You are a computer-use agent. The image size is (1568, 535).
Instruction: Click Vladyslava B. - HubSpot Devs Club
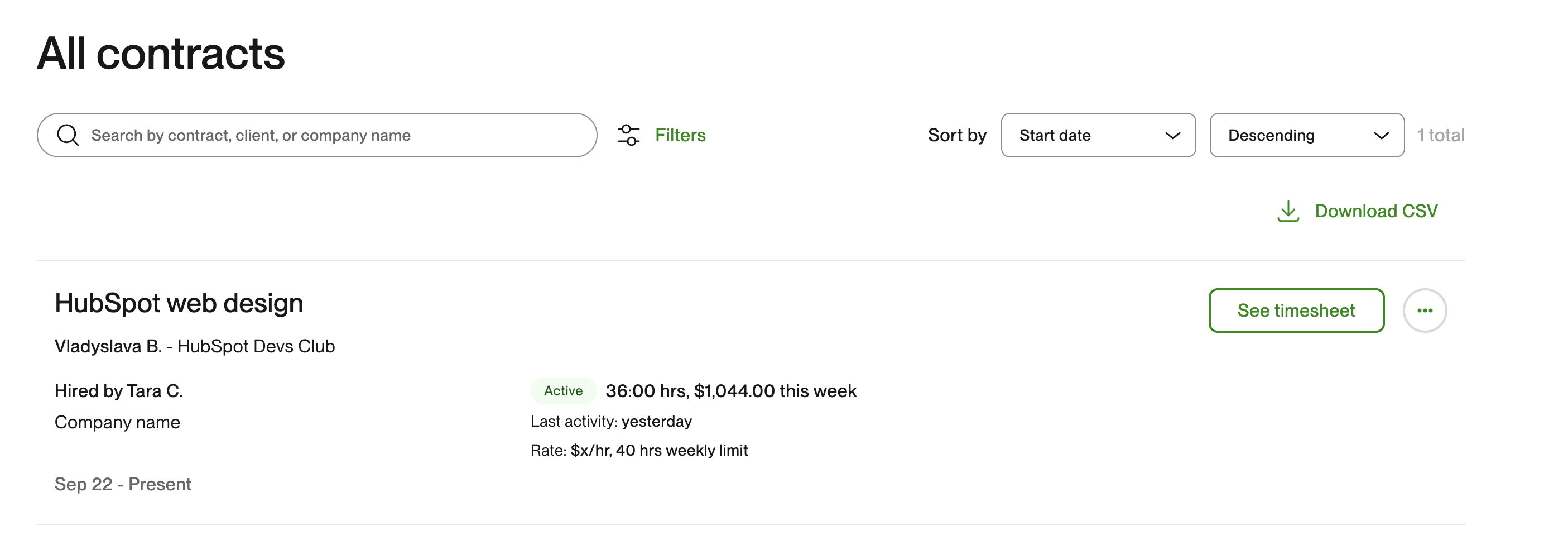click(195, 347)
